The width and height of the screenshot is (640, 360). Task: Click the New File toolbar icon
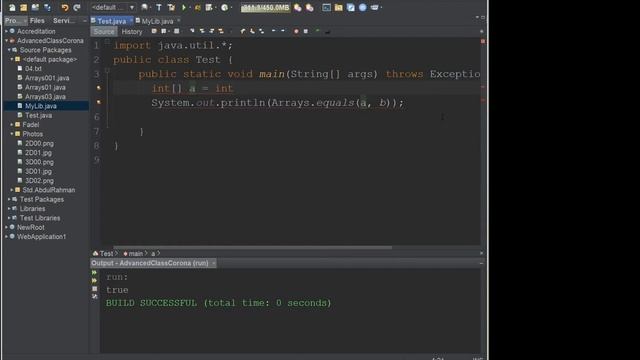[x=12, y=7]
